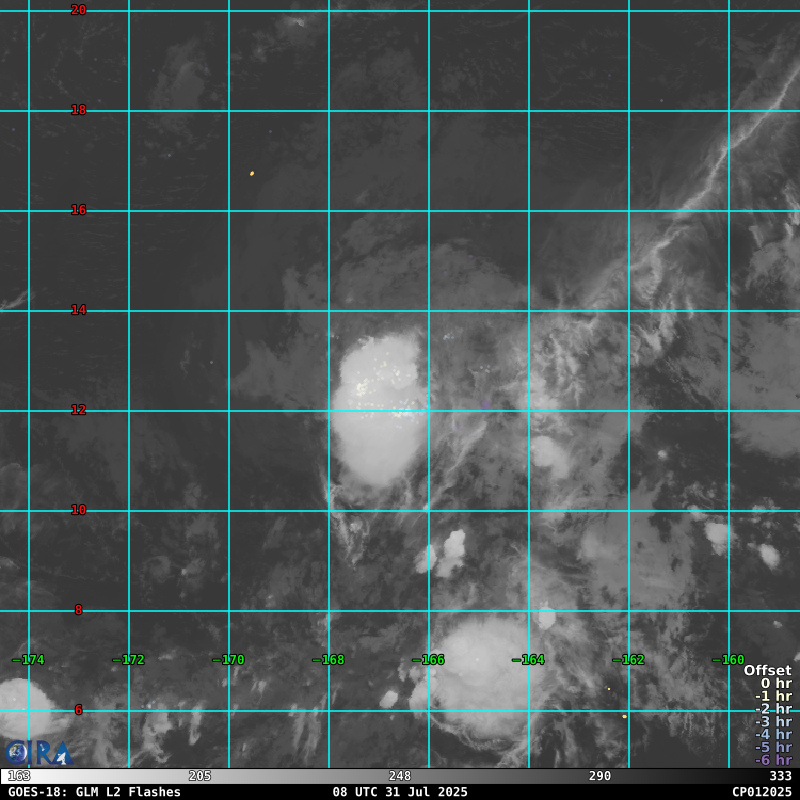Viewport: 800px width, 800px height.
Task: Click the longitude label -168
Action: [328, 660]
